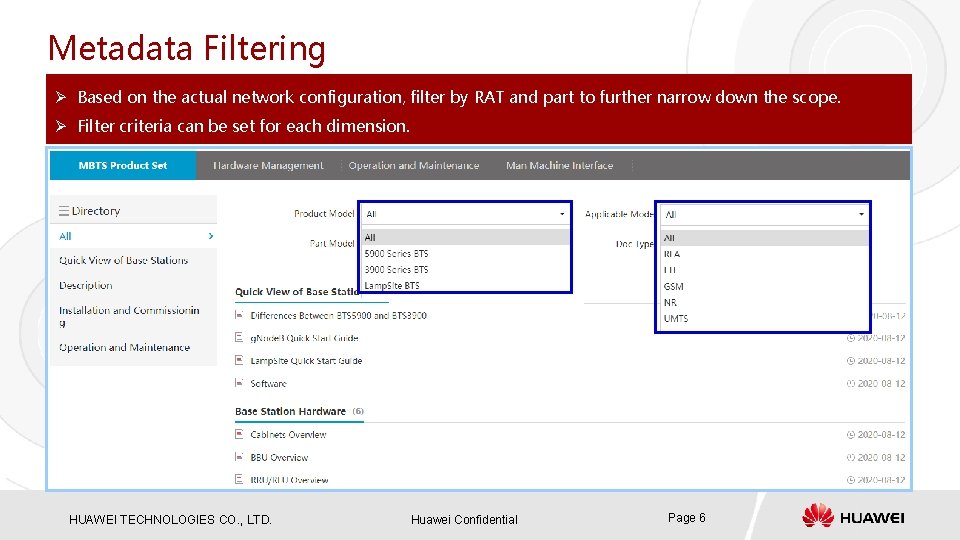The width and height of the screenshot is (960, 540).
Task: Click document icon beside LampSite Quick Start Guide
Action: coord(239,360)
